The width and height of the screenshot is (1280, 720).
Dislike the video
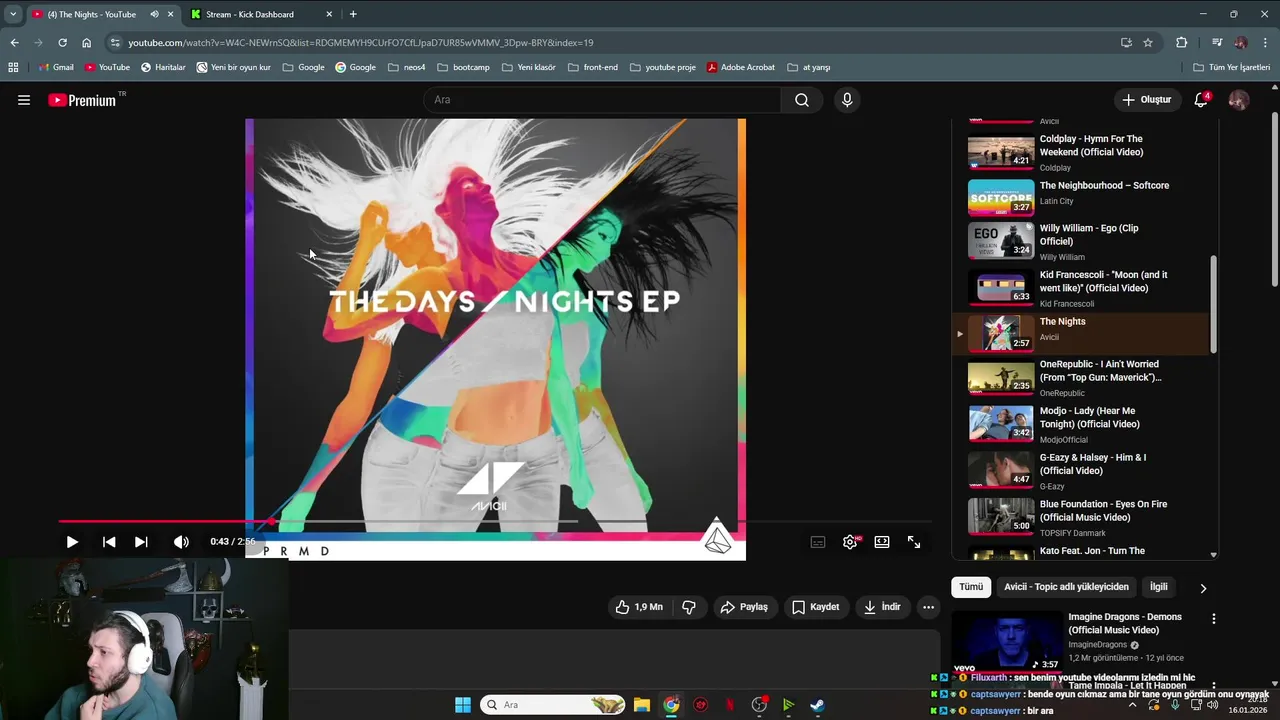point(689,607)
